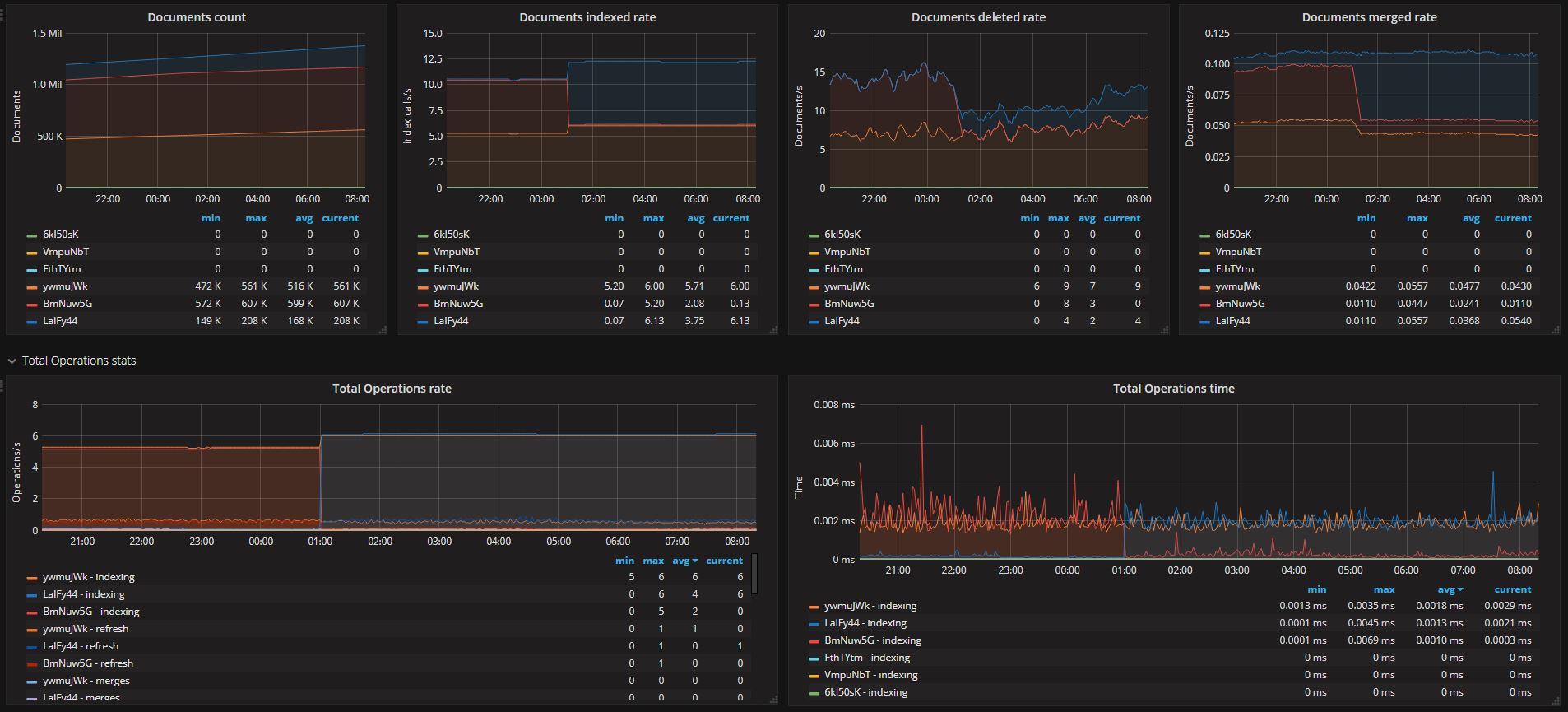
Task: Click the 5.71 avg value in Documents indexed rate
Action: coord(695,286)
